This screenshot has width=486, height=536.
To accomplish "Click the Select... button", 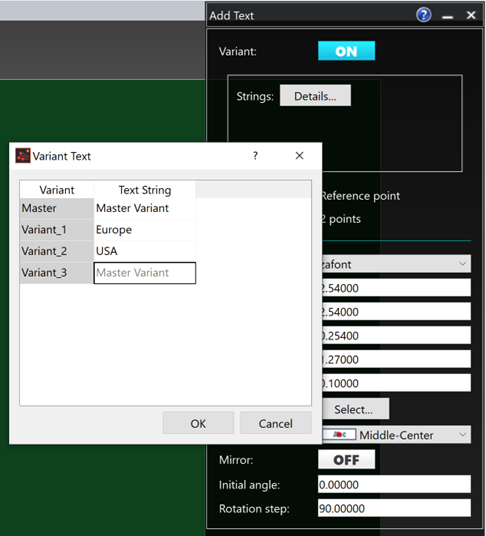I will coord(354,409).
